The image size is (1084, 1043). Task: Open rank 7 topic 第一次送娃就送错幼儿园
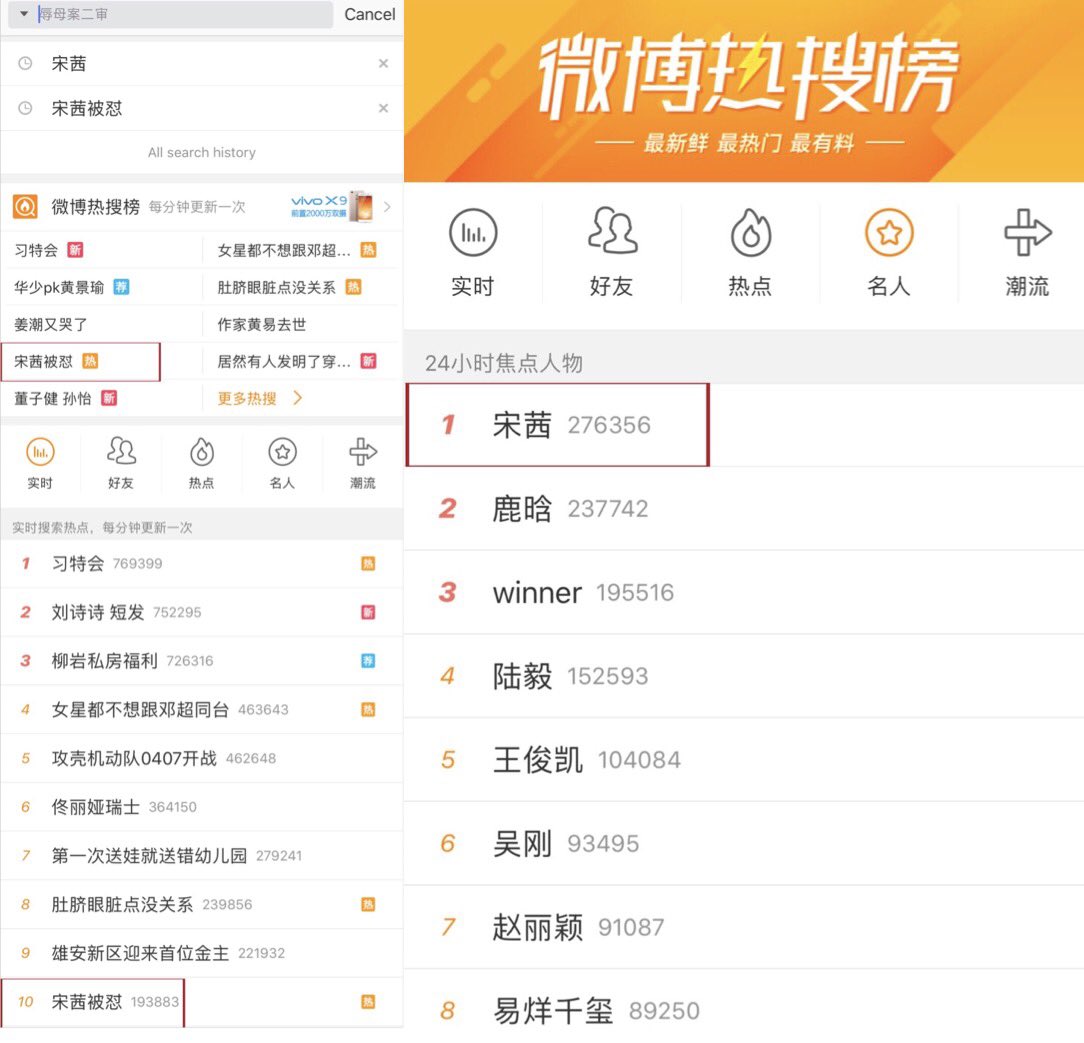point(201,856)
